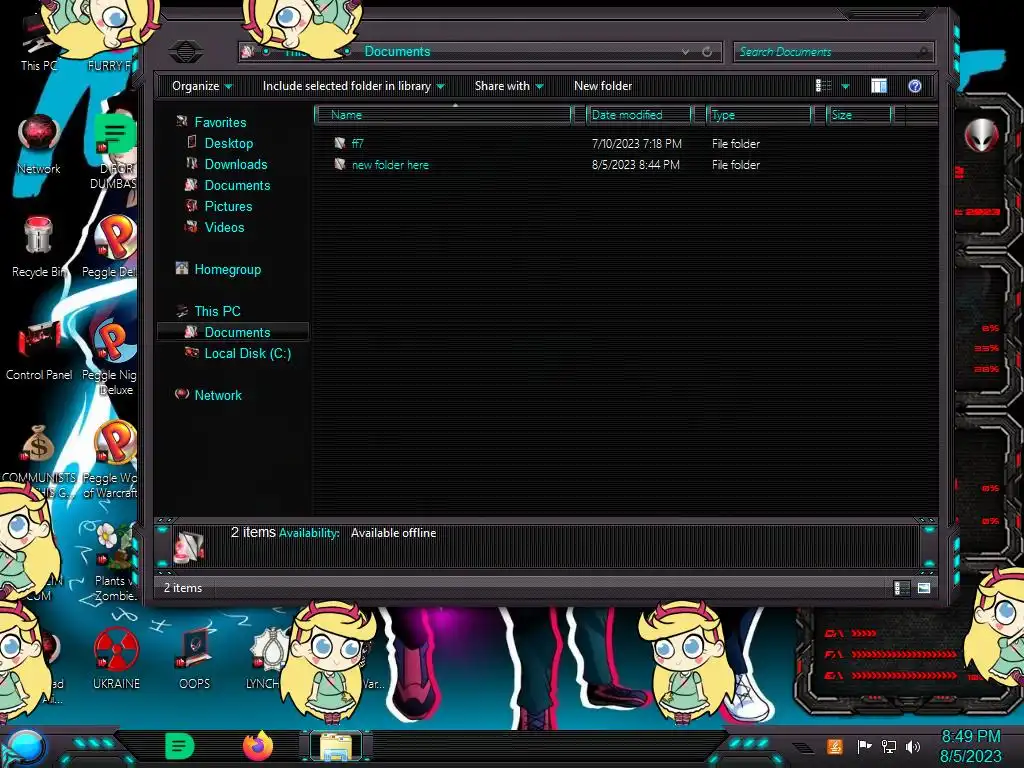Screen dimensions: 1024x768
Task: Switch to large icons view in status bar
Action: coord(923,588)
